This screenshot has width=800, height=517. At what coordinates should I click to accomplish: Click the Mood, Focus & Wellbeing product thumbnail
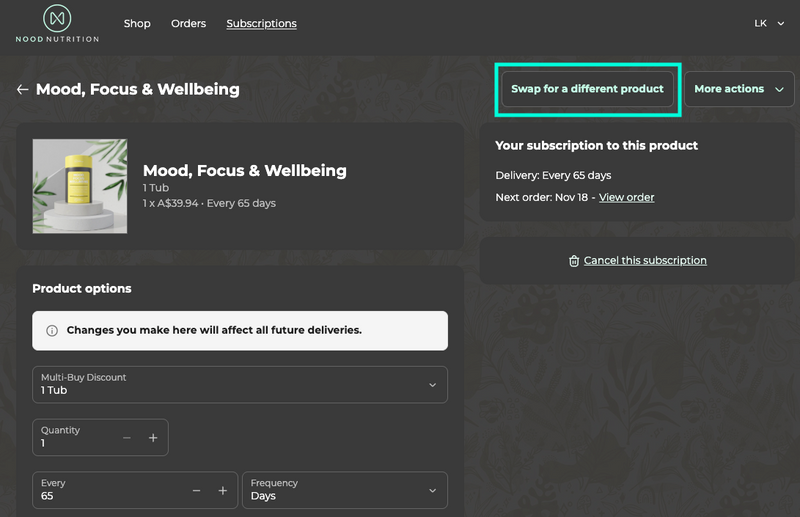80,186
